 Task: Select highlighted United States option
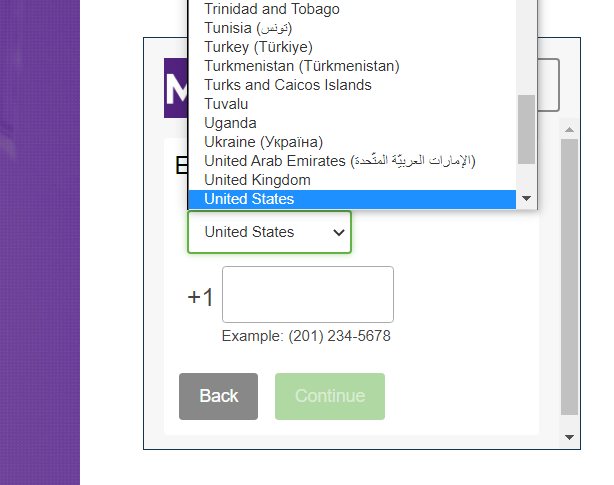click(249, 199)
